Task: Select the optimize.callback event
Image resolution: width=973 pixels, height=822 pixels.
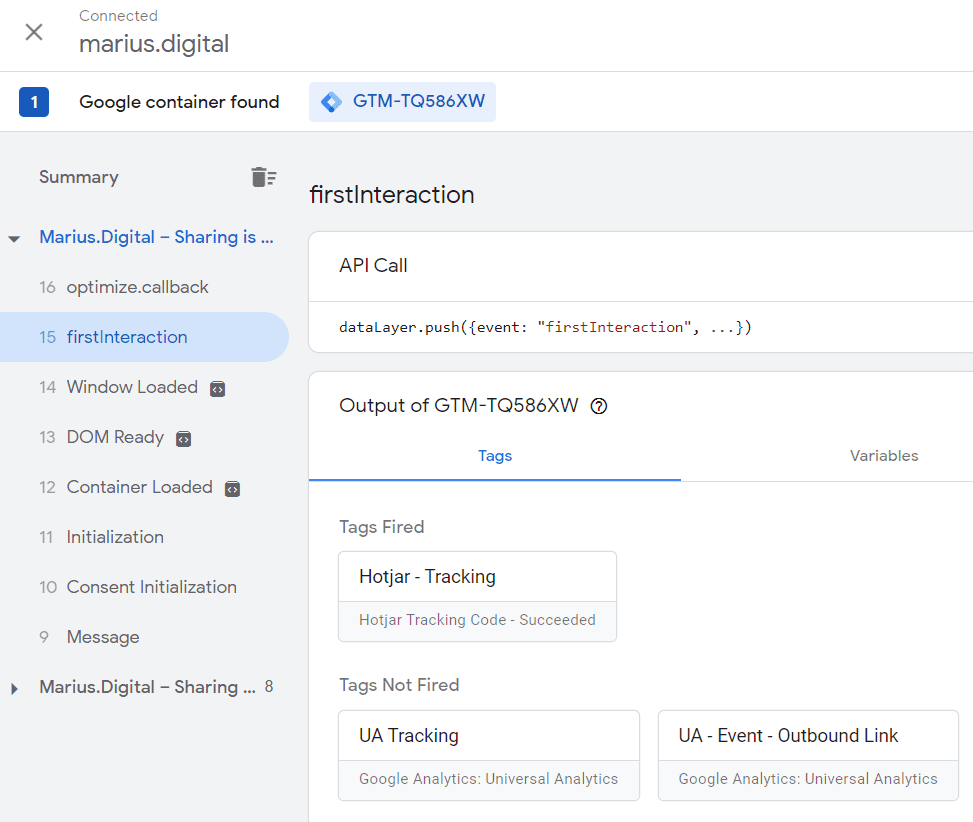Action: pos(144,287)
